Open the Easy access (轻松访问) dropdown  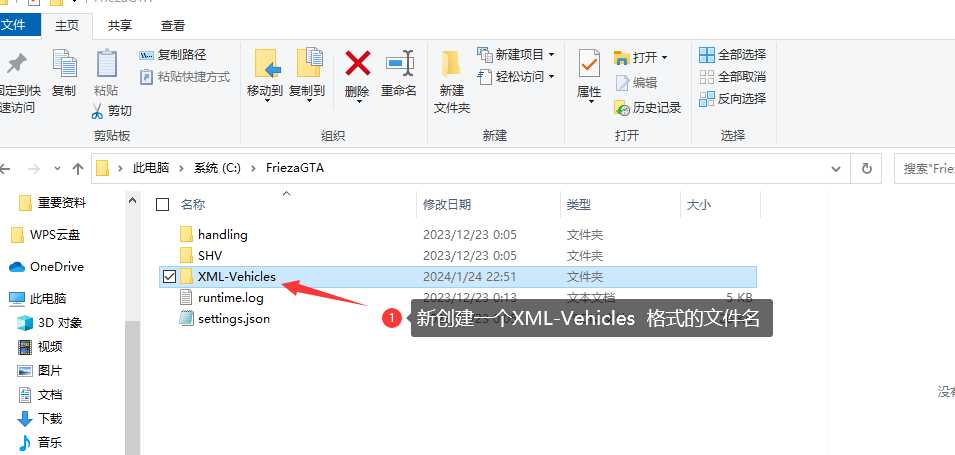pyautogui.click(x=516, y=77)
